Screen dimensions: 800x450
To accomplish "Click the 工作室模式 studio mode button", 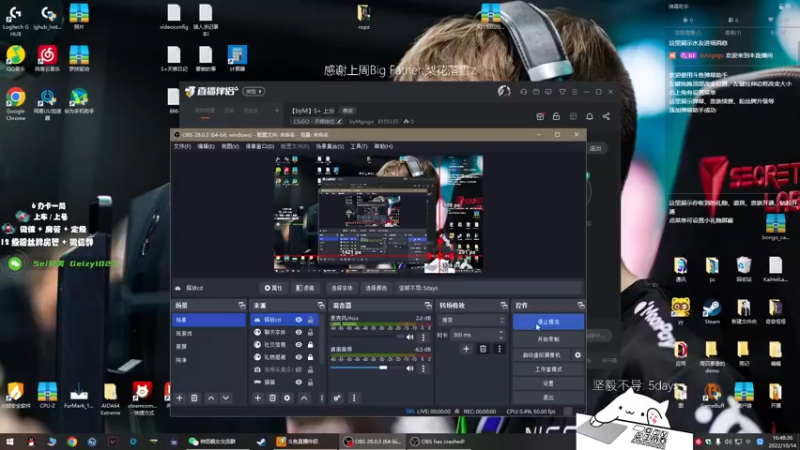I will pos(548,369).
